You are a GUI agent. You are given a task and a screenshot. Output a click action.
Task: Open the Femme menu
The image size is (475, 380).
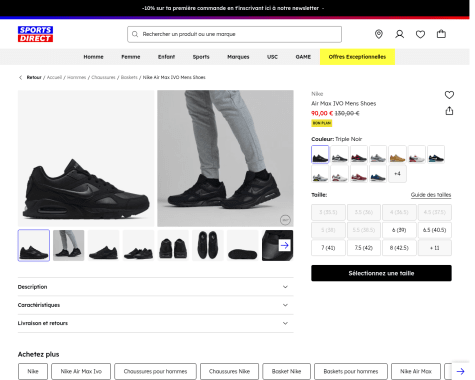131,57
